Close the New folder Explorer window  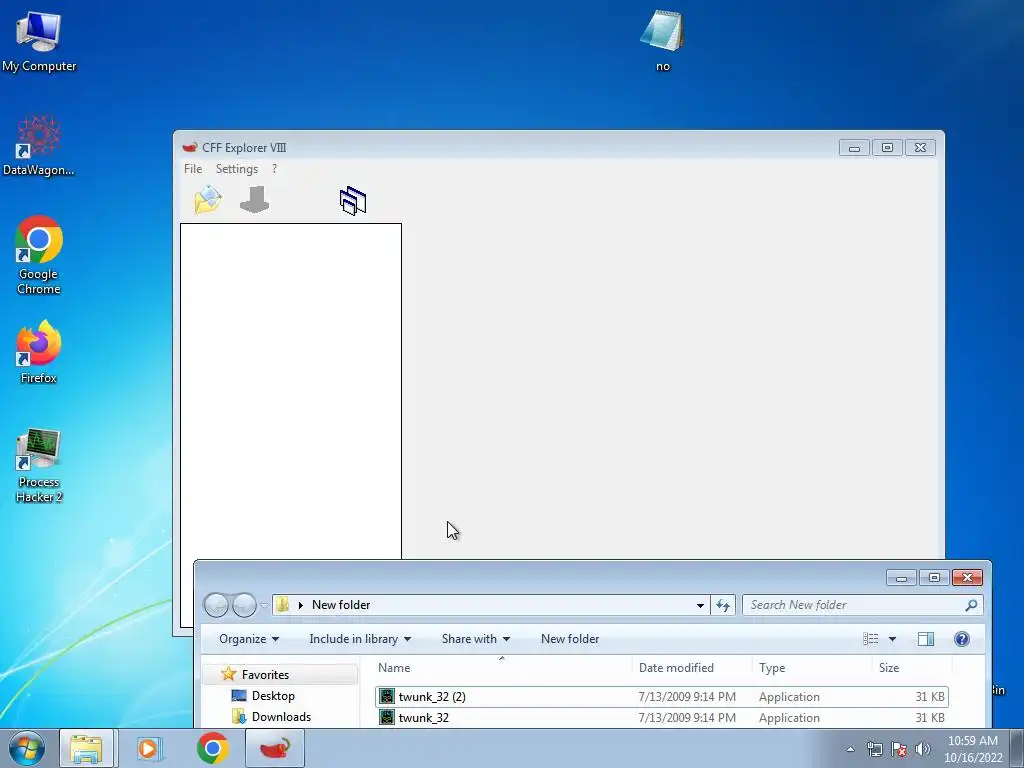967,578
